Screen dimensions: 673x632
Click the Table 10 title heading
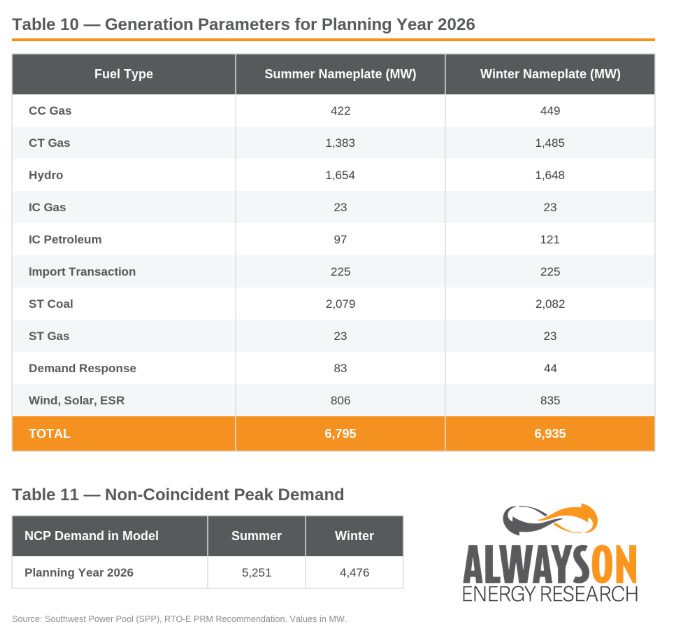[x=243, y=24]
